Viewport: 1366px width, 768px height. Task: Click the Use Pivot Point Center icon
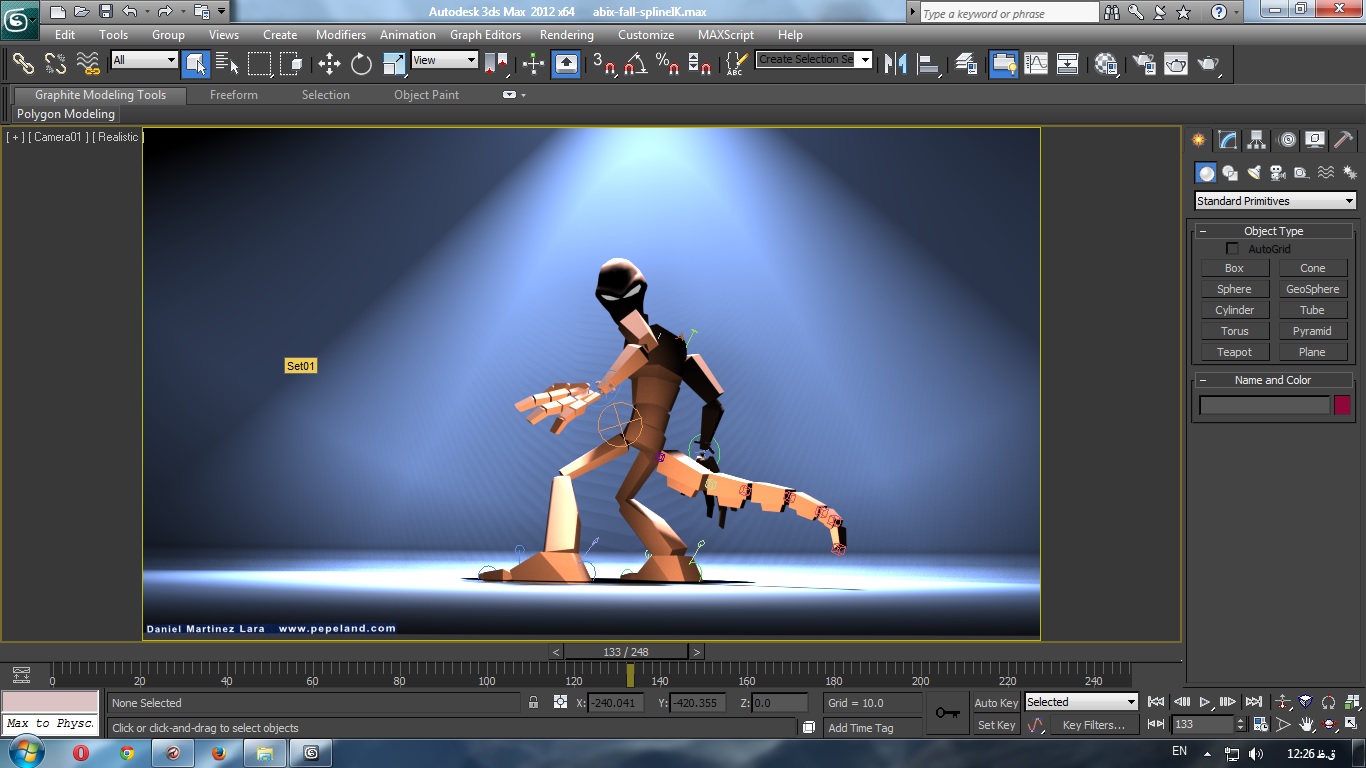(496, 64)
